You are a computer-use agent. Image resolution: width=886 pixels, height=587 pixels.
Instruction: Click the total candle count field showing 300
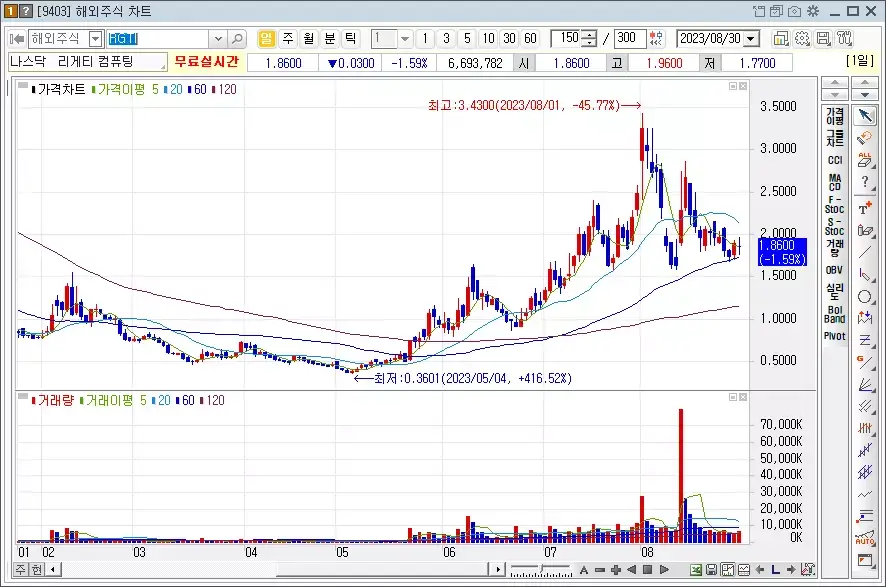click(629, 38)
